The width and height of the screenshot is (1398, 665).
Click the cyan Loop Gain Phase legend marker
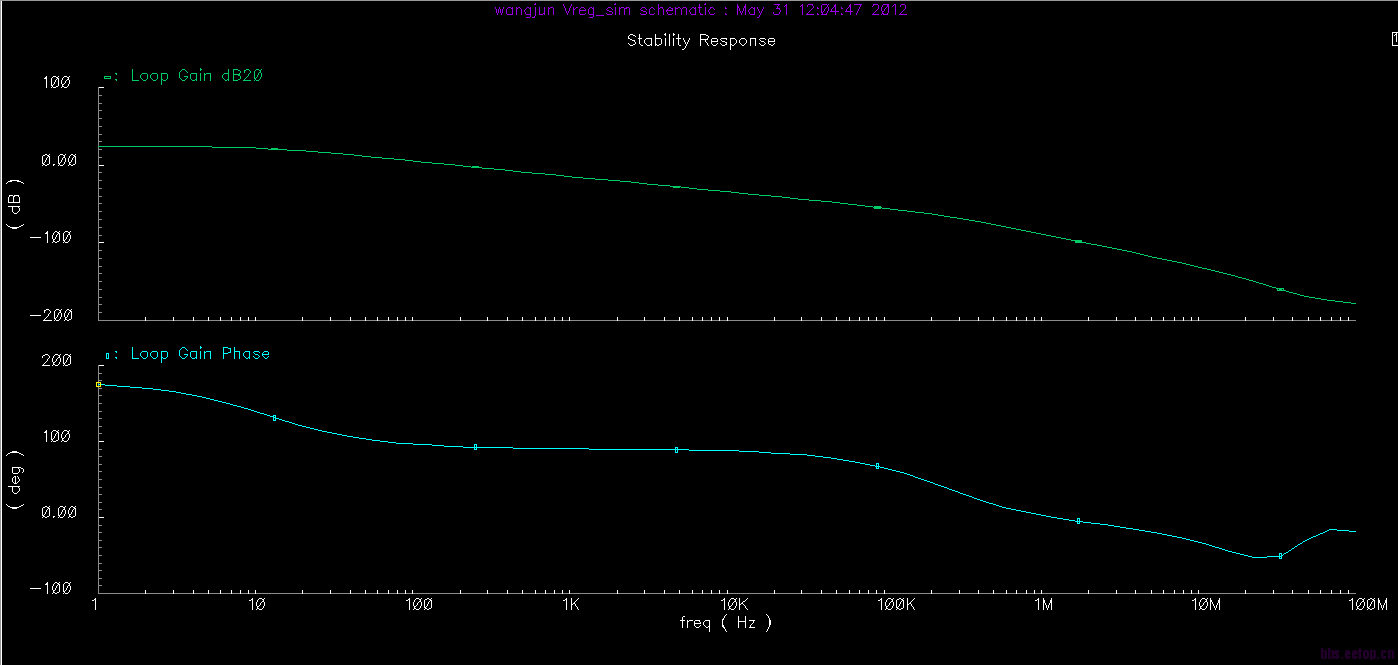coord(108,355)
